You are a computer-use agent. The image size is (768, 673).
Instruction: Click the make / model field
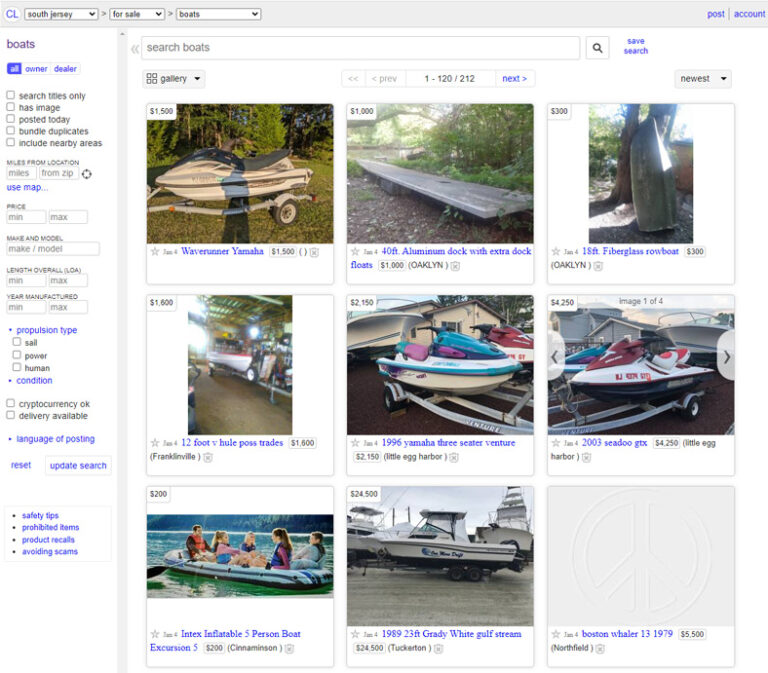53,249
